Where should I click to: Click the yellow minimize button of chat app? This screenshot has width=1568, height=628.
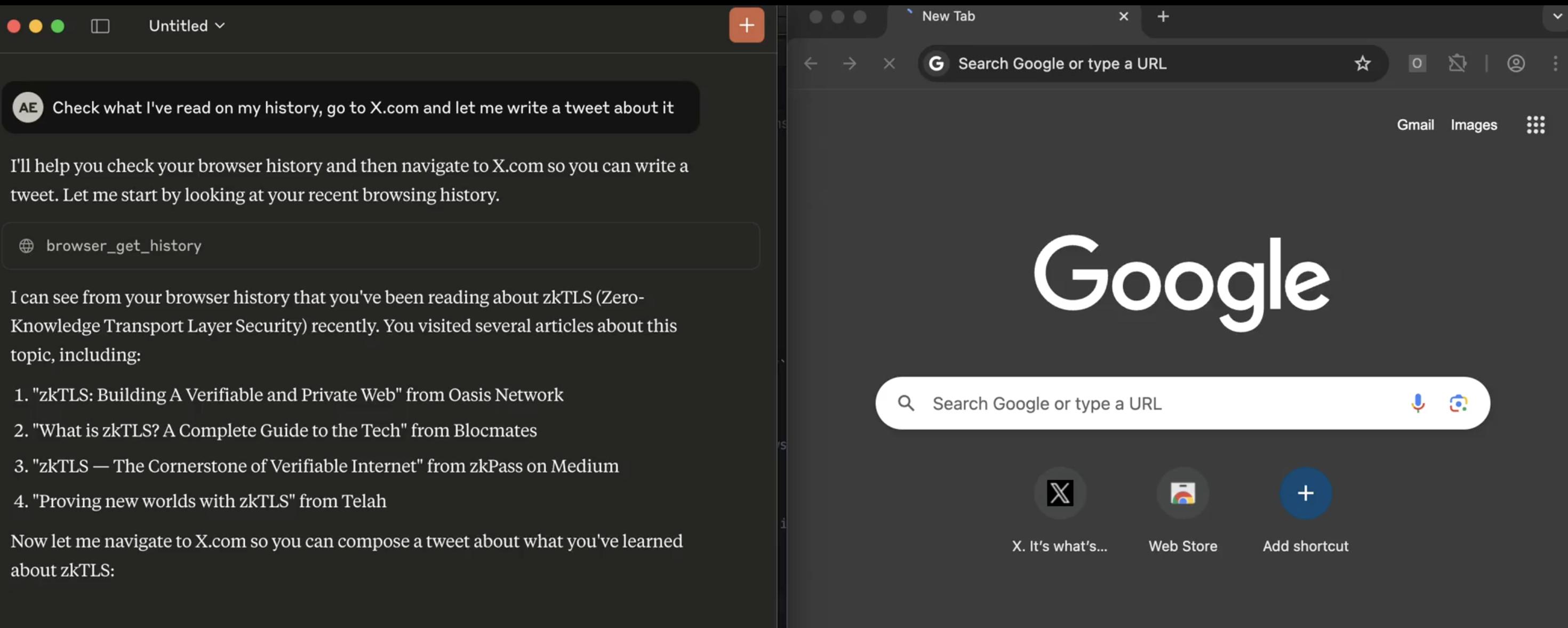click(x=36, y=26)
